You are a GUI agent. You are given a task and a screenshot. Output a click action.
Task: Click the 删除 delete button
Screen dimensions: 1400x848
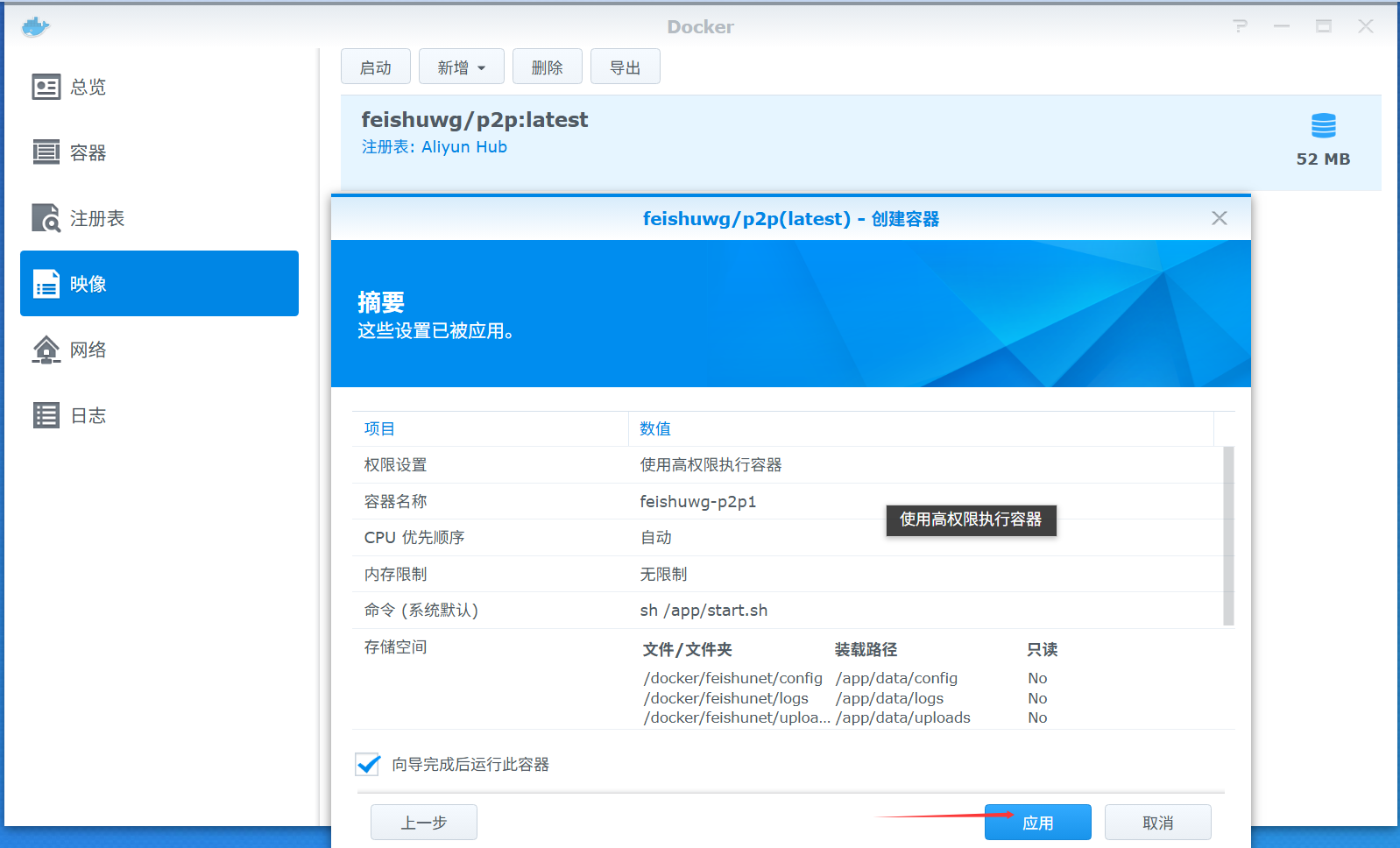click(x=548, y=67)
